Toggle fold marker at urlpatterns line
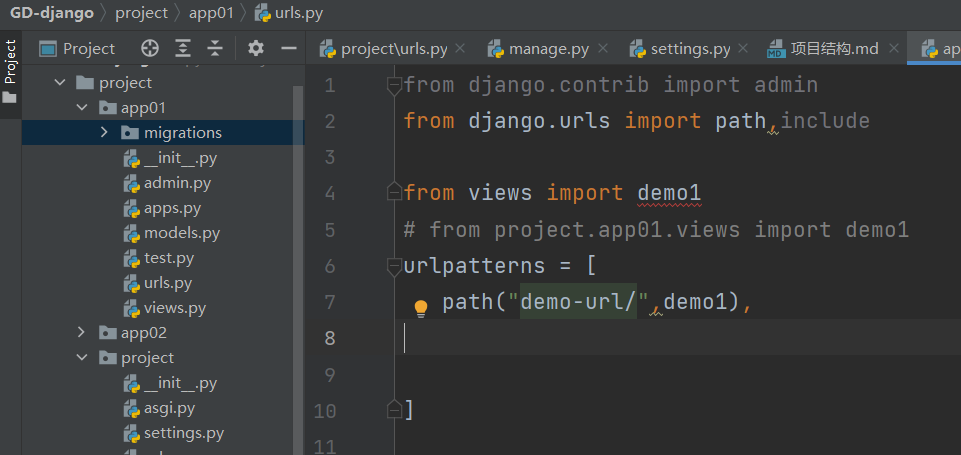This screenshot has height=455, width=961. tap(394, 267)
